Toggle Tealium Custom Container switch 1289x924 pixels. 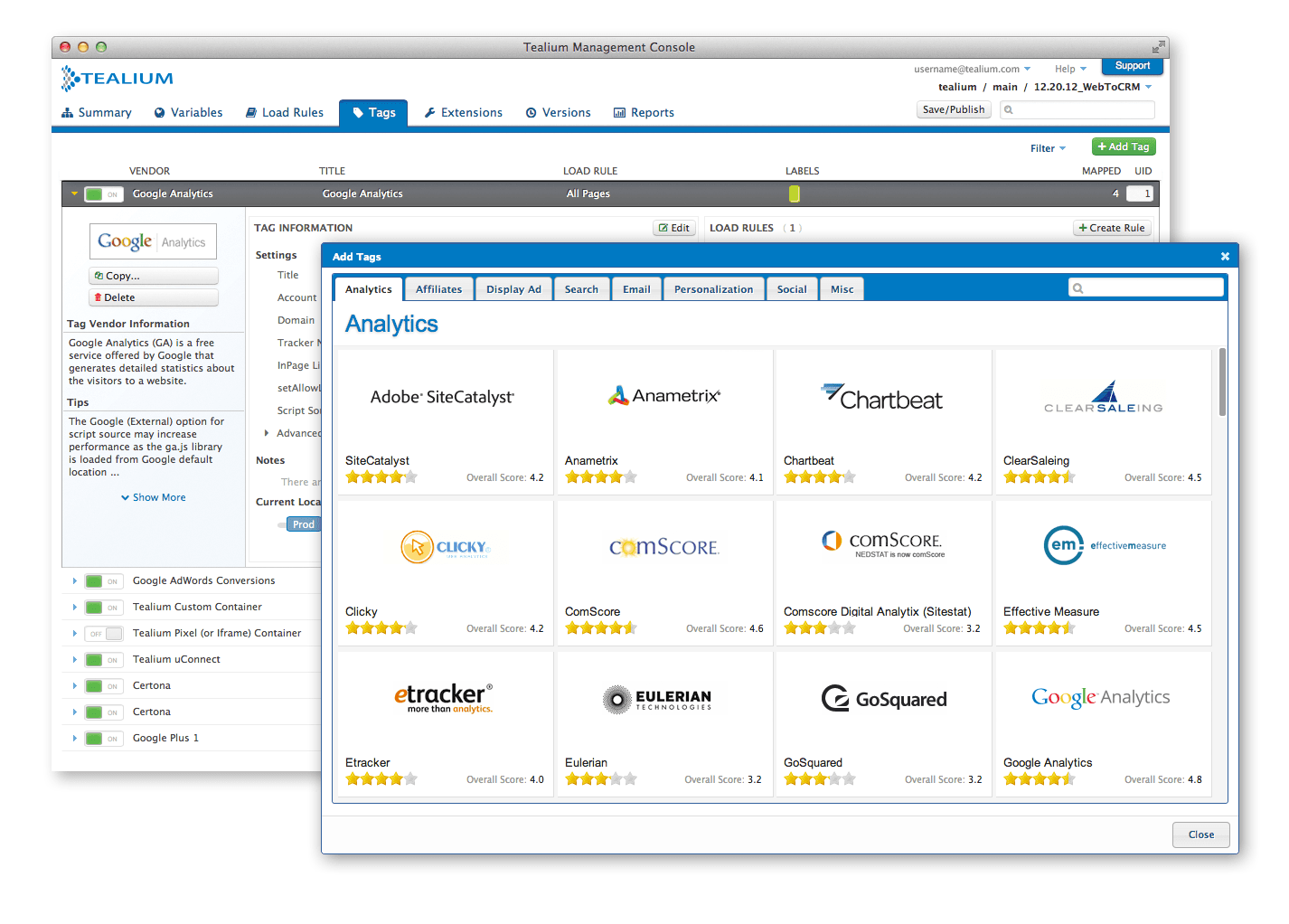103,608
